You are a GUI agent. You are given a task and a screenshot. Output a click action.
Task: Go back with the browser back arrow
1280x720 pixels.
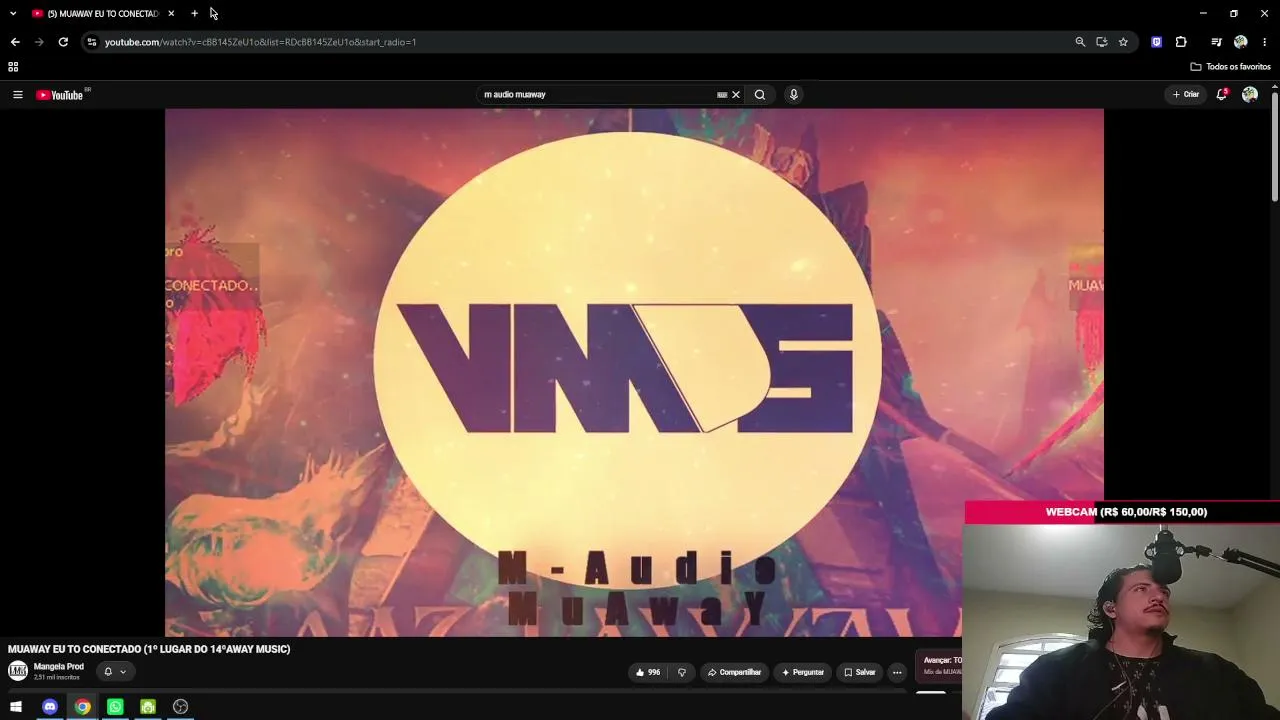click(x=15, y=42)
